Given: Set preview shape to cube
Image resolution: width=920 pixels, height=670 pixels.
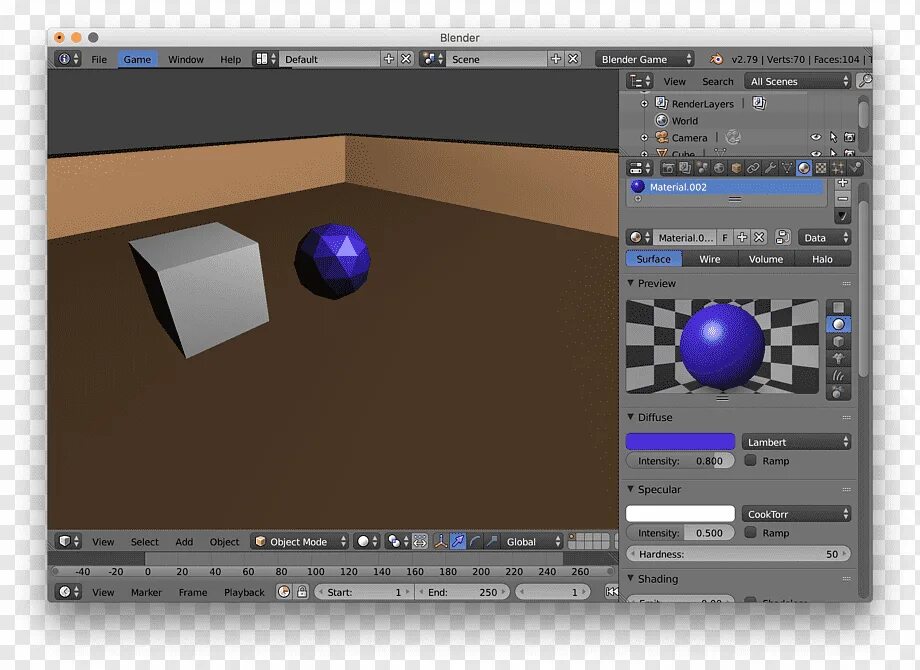Looking at the screenshot, I should (838, 341).
